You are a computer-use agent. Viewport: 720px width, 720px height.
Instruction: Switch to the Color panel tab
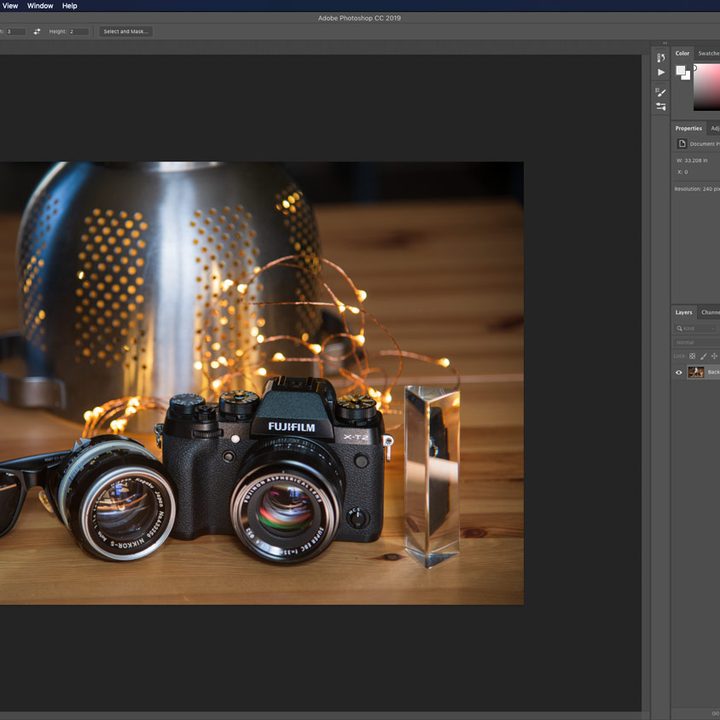(x=682, y=53)
